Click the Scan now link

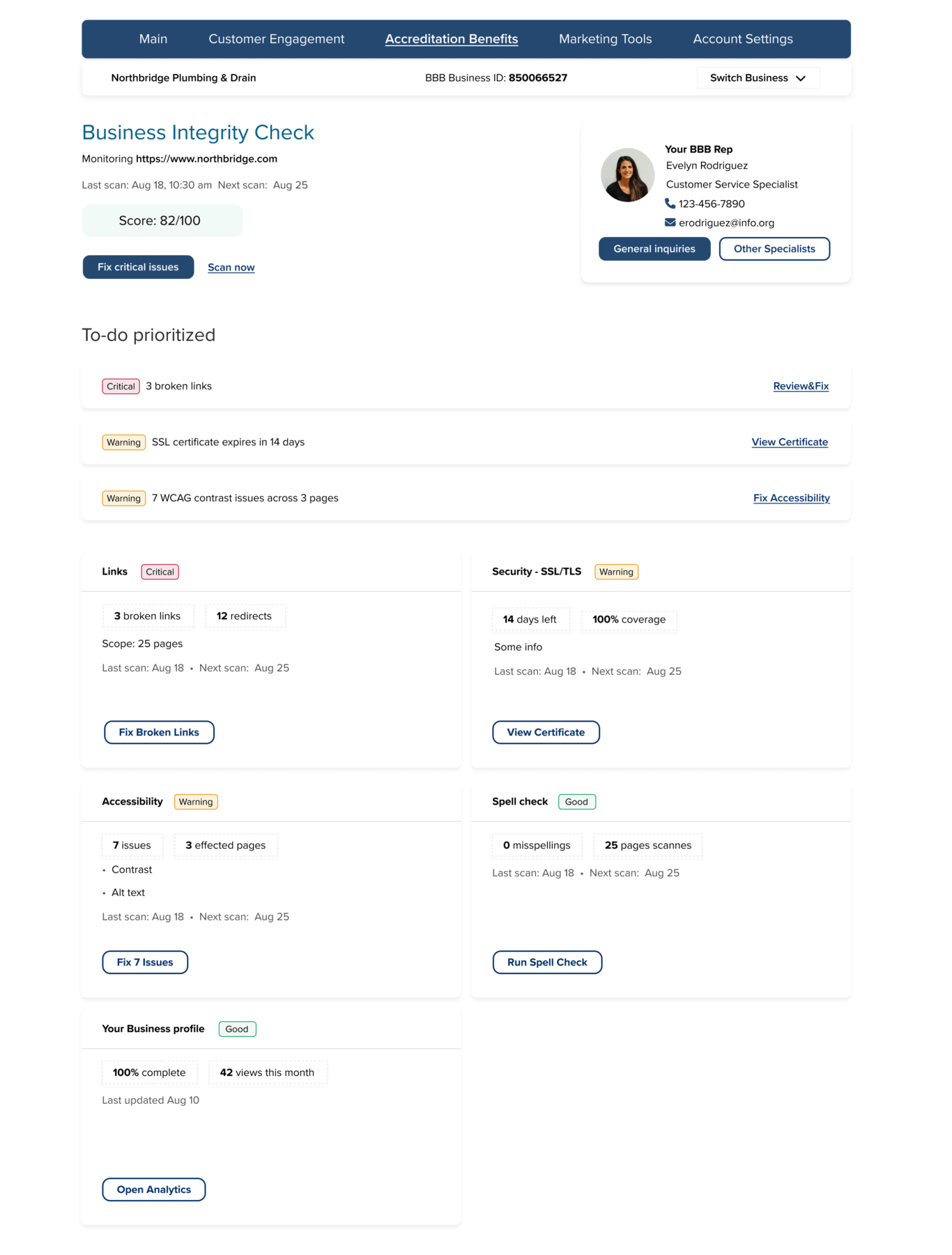[x=231, y=268]
